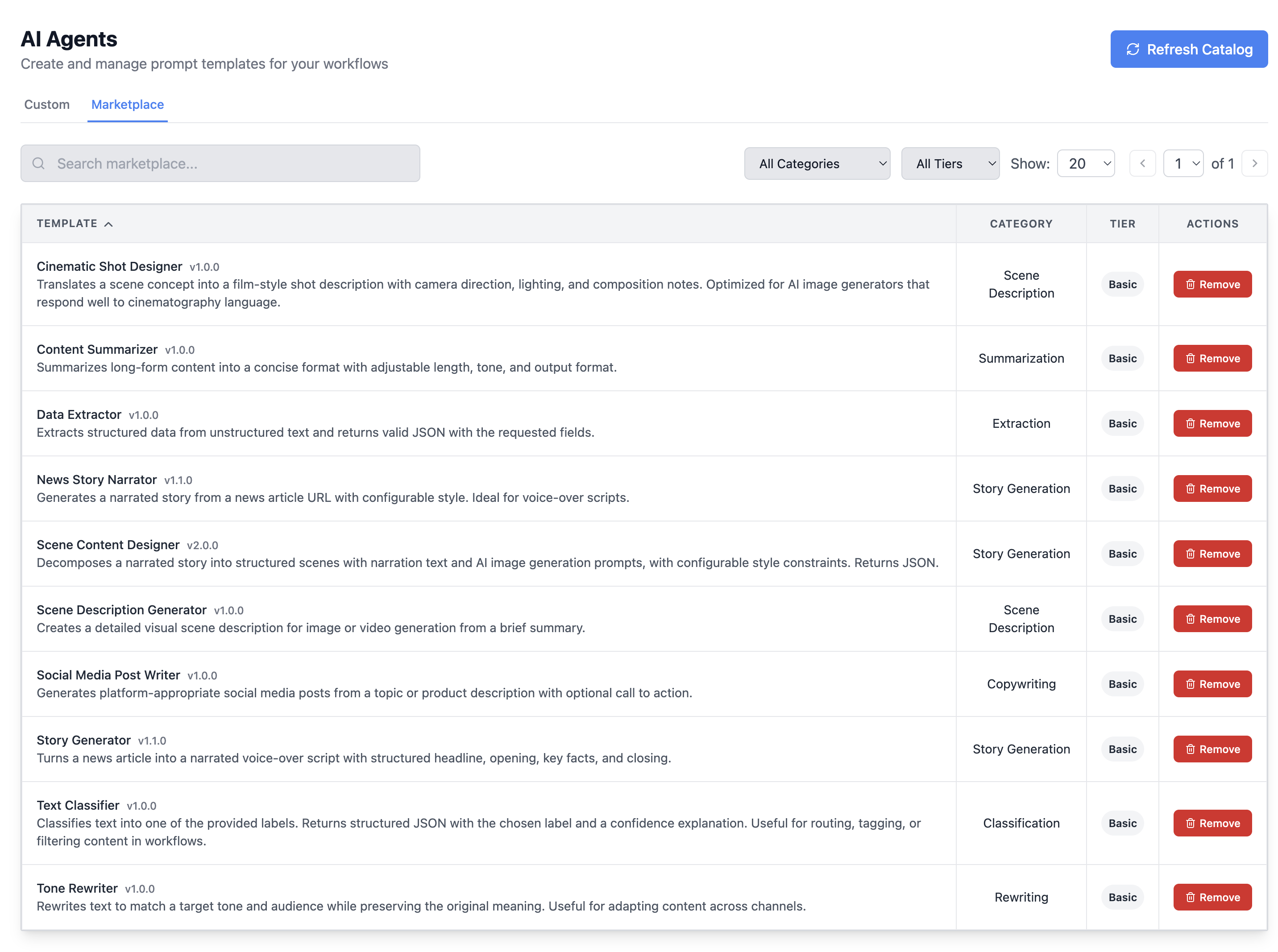The image size is (1278, 952).
Task: Open the All Categories dropdown
Action: pos(817,163)
